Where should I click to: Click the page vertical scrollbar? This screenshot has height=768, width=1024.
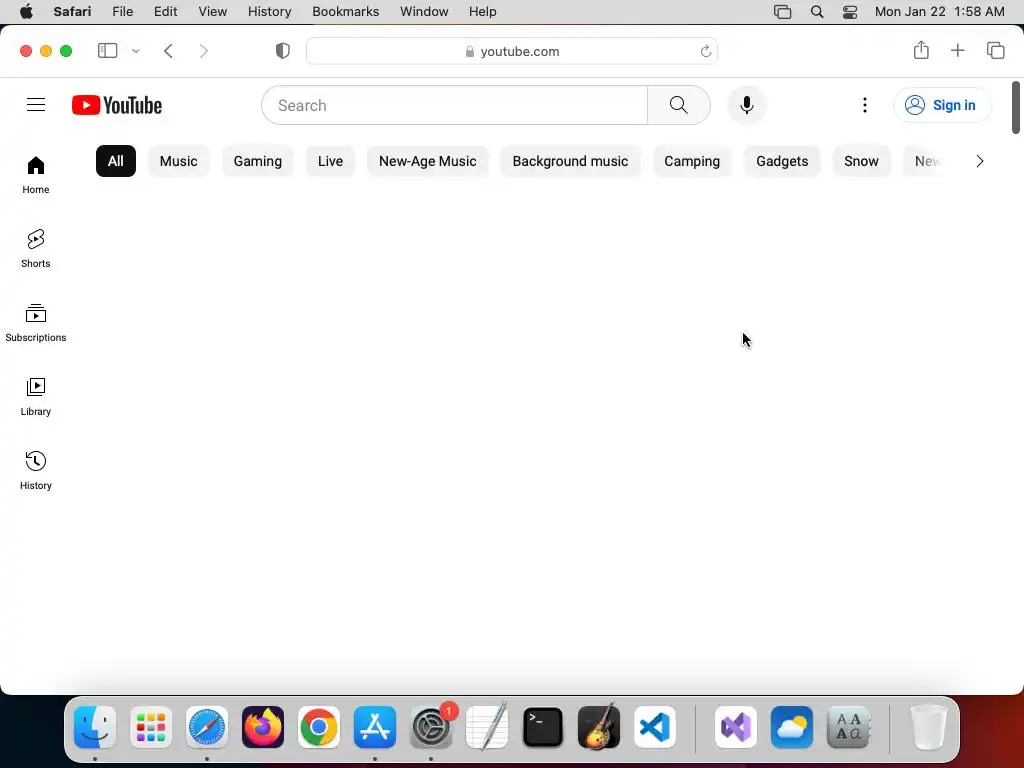(x=1016, y=107)
